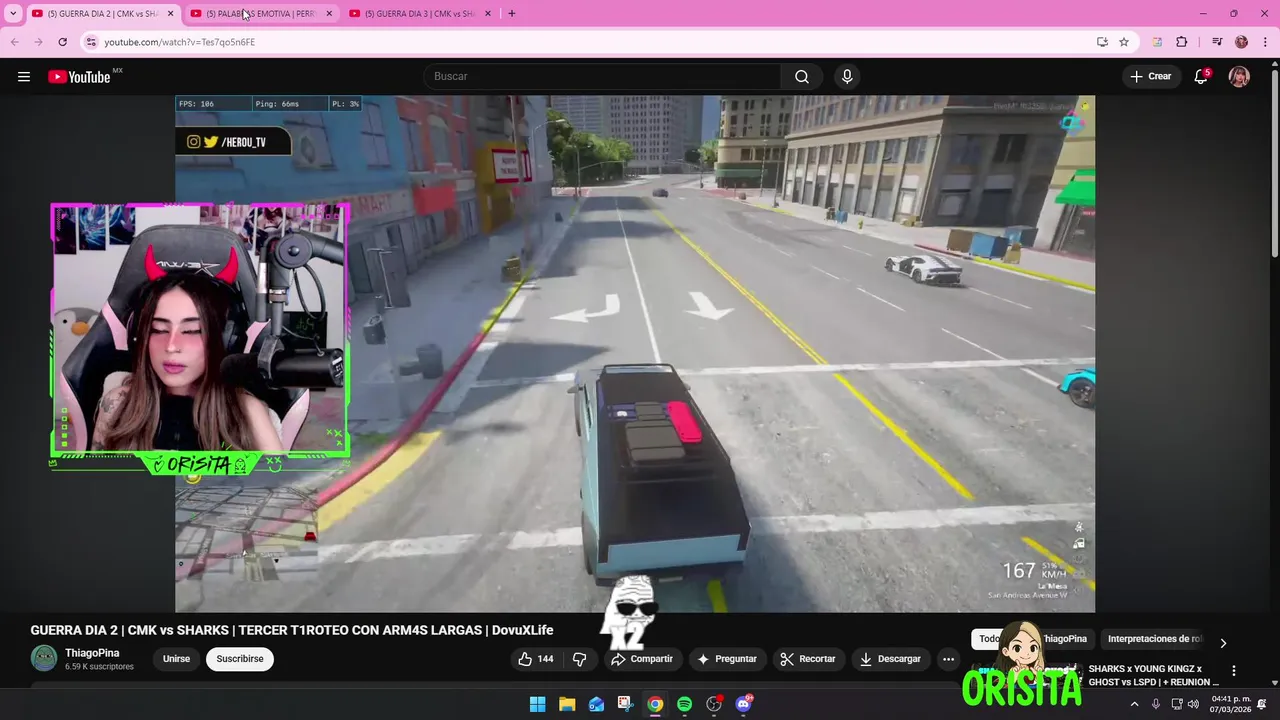
Task: Open Snipping Tool from the taskbar
Action: pyautogui.click(x=625, y=704)
